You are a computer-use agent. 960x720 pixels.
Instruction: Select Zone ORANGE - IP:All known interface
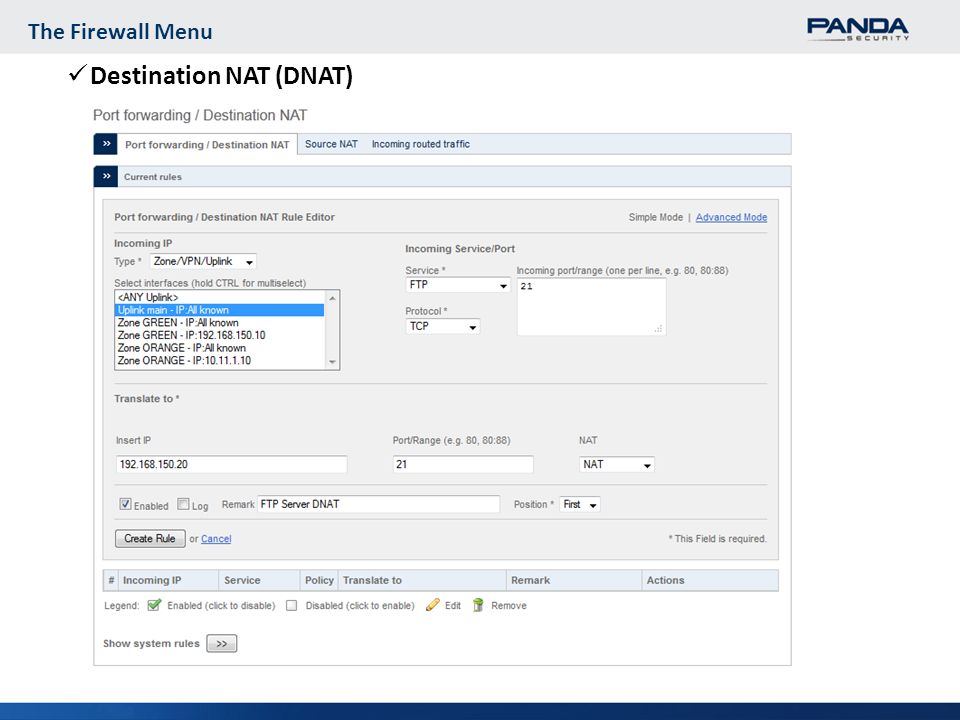tap(220, 348)
